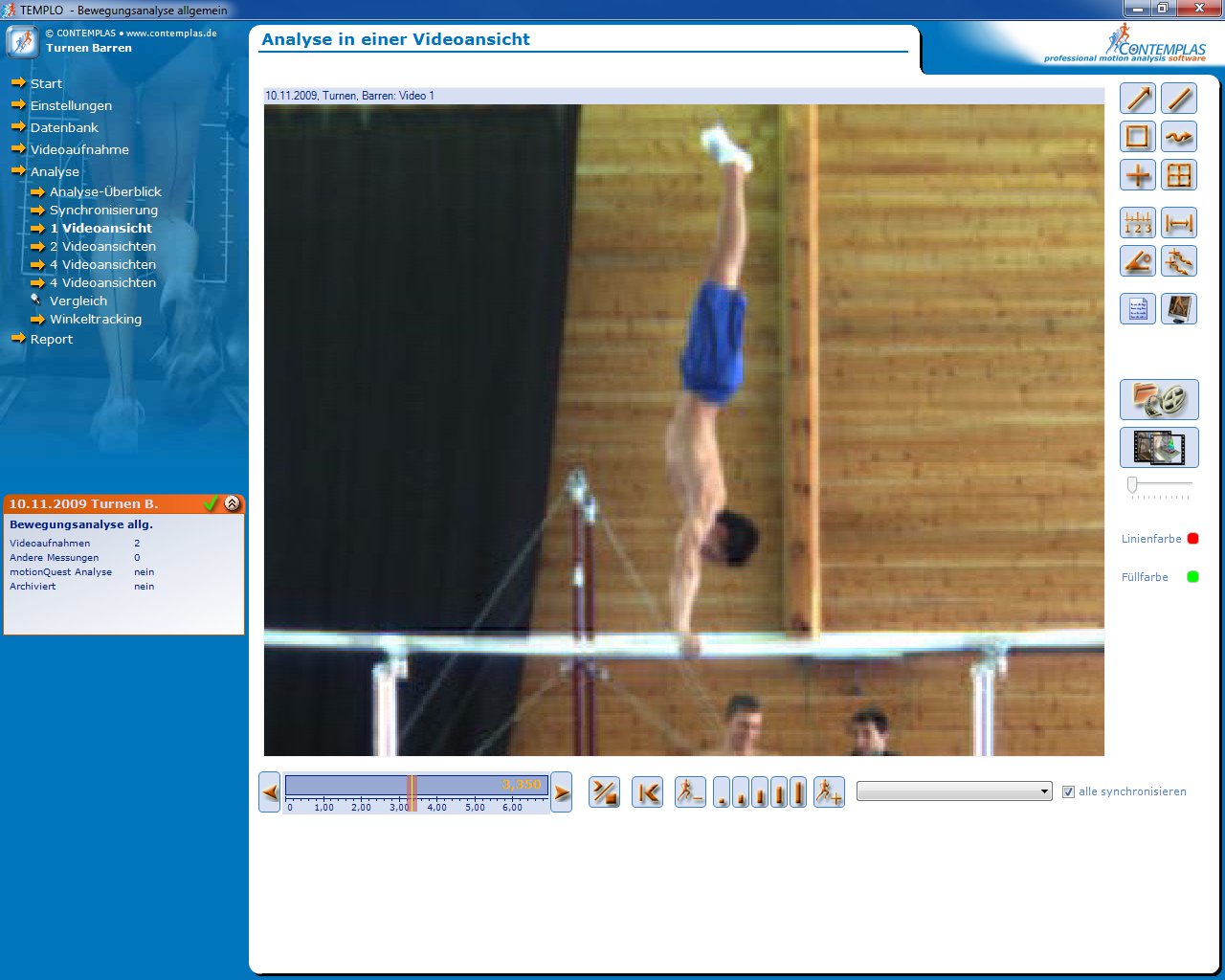Open Vergleich submenu item

click(78, 301)
